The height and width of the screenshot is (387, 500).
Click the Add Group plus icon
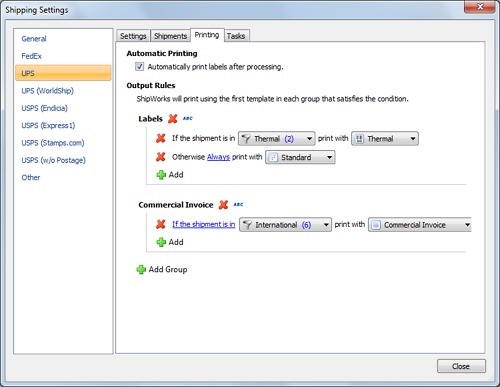(141, 269)
